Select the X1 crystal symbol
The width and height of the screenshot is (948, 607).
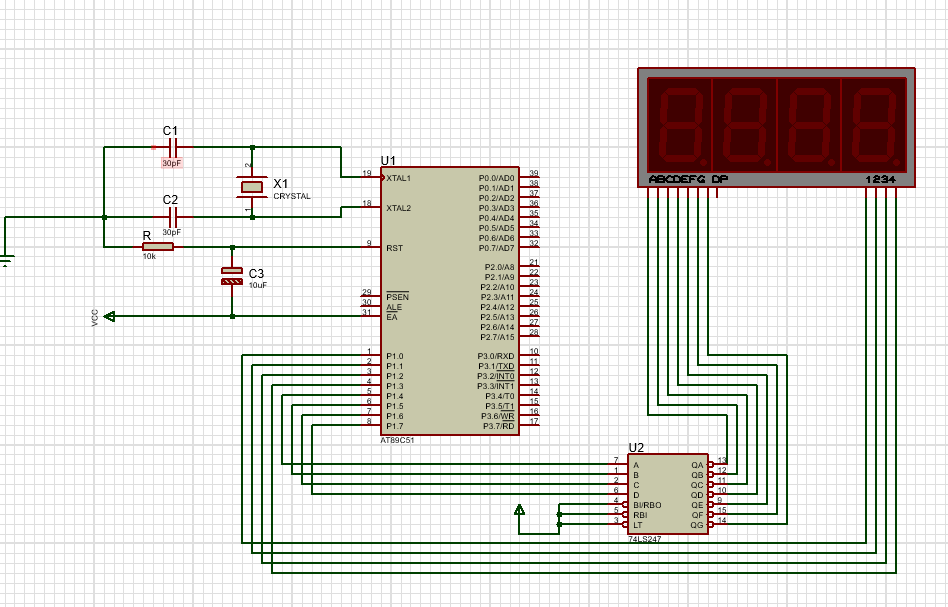pyautogui.click(x=252, y=187)
